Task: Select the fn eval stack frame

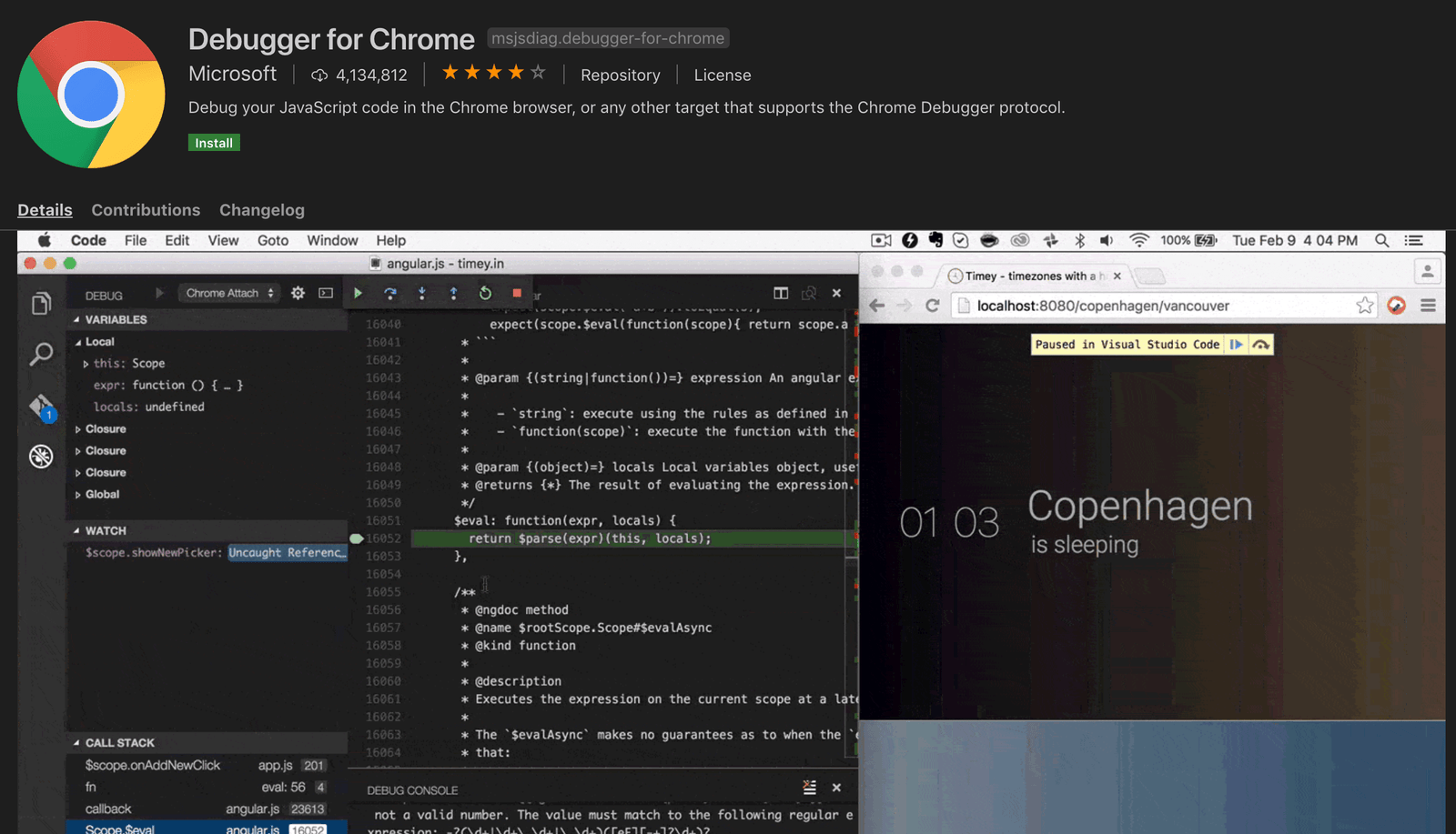Action: coord(206,787)
